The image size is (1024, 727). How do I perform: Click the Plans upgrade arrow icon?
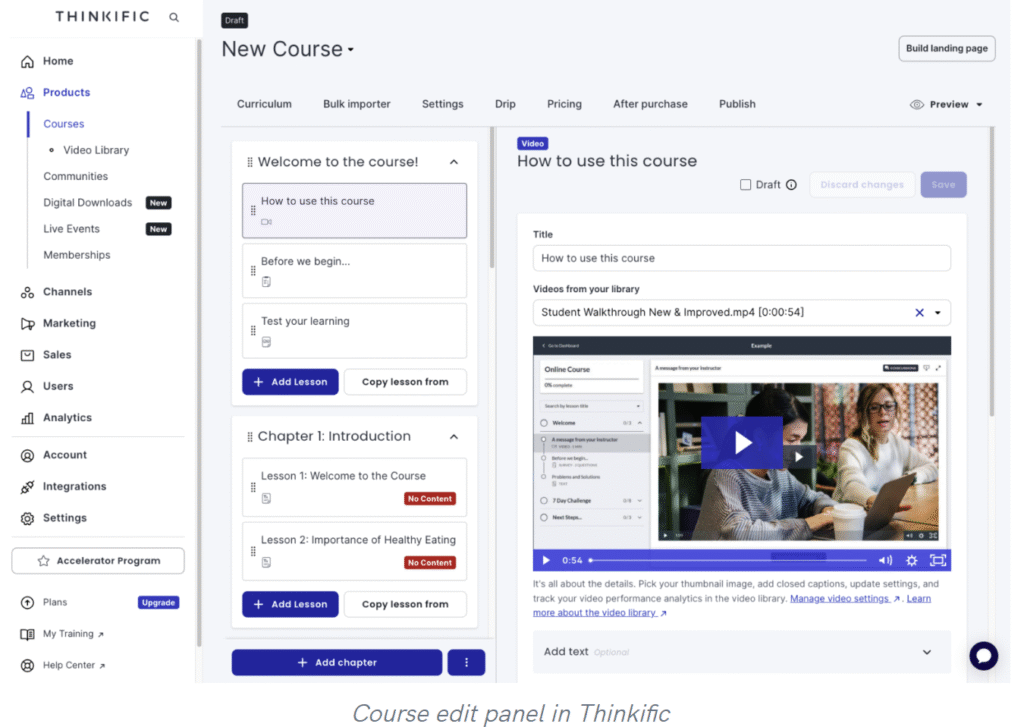coord(27,602)
